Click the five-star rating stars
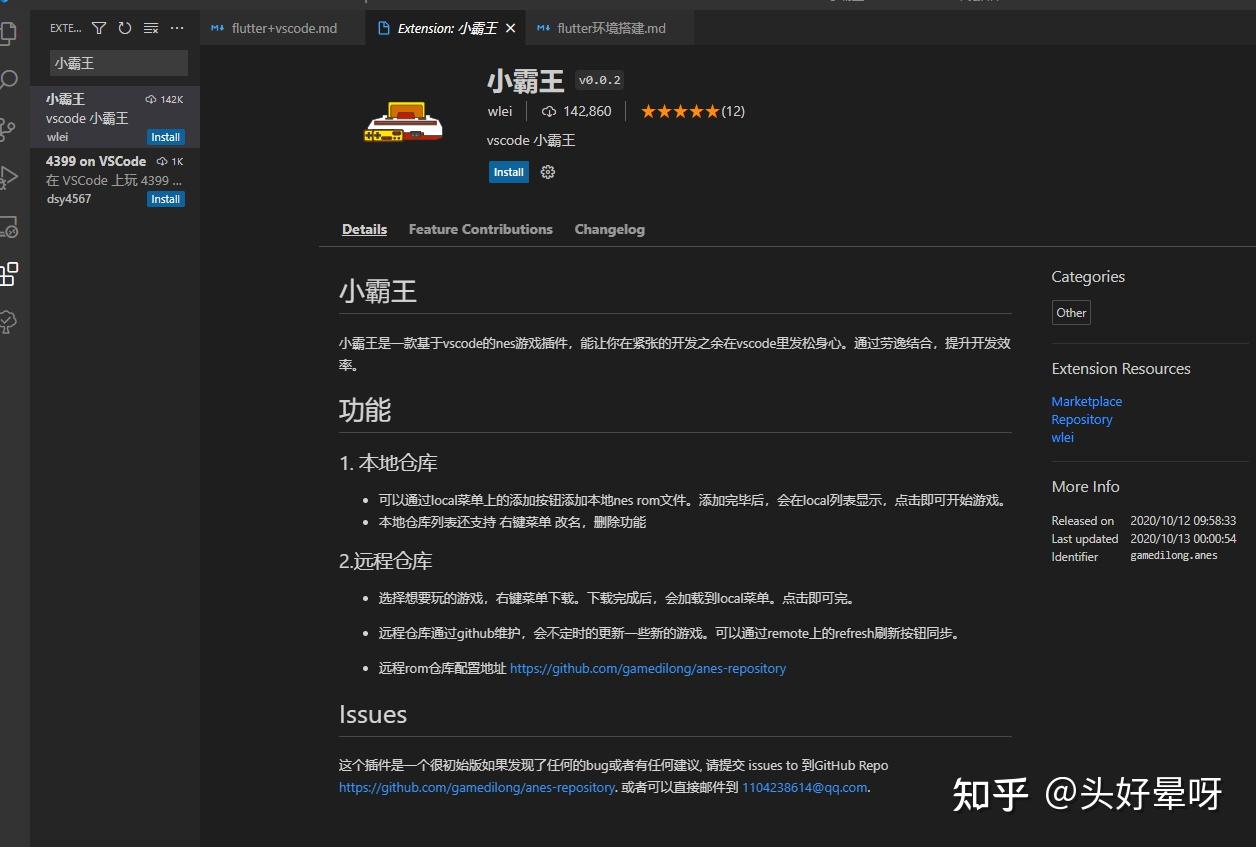Viewport: 1256px width, 847px height. point(680,111)
